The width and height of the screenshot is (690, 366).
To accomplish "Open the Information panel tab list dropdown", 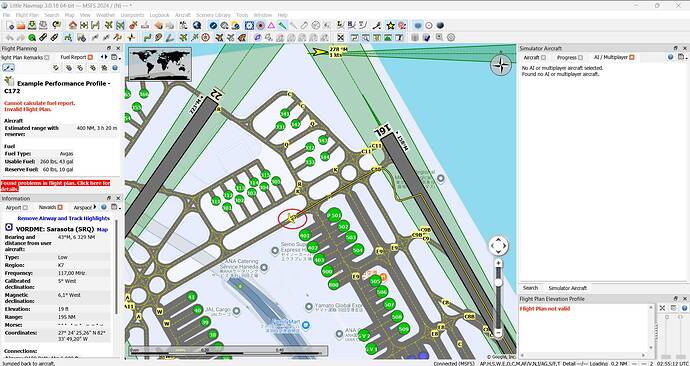I will click(x=115, y=207).
